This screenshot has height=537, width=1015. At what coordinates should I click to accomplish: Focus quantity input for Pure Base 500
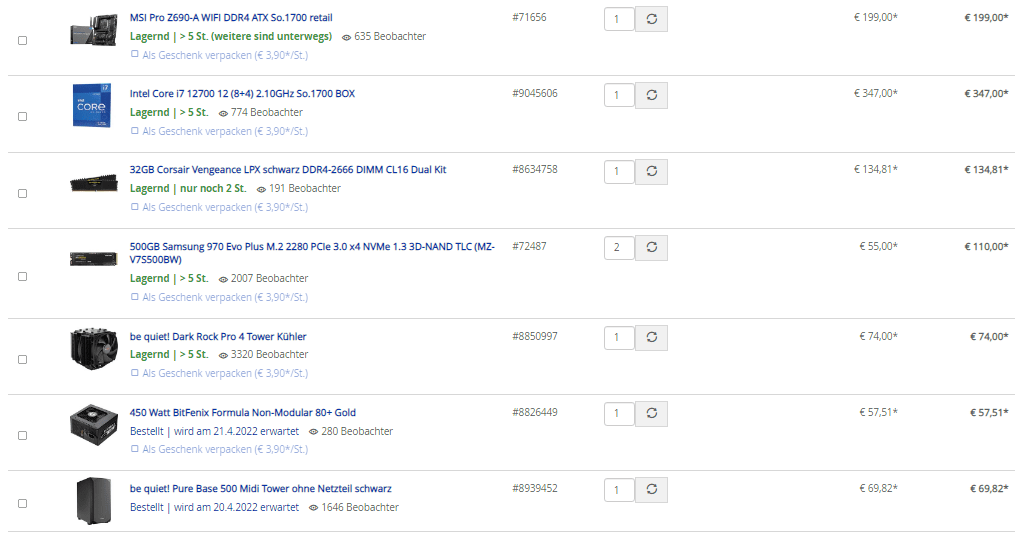click(x=619, y=489)
